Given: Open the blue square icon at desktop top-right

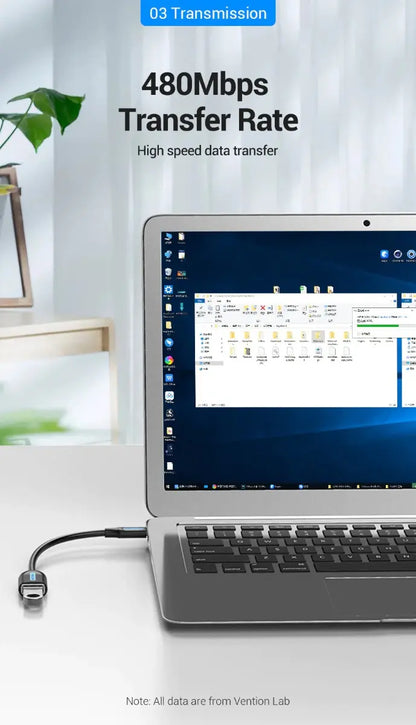Looking at the screenshot, I should 384,254.
